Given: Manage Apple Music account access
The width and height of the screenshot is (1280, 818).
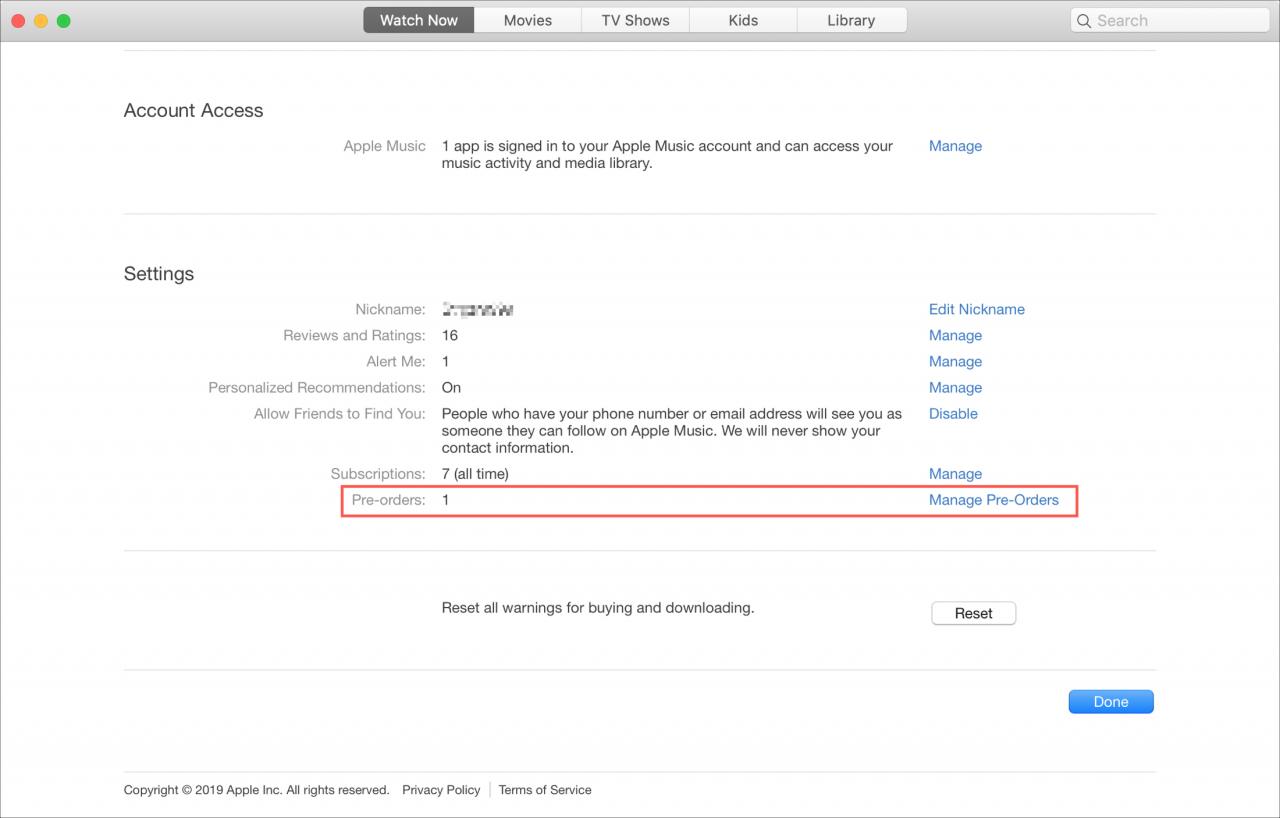Looking at the screenshot, I should (x=955, y=146).
